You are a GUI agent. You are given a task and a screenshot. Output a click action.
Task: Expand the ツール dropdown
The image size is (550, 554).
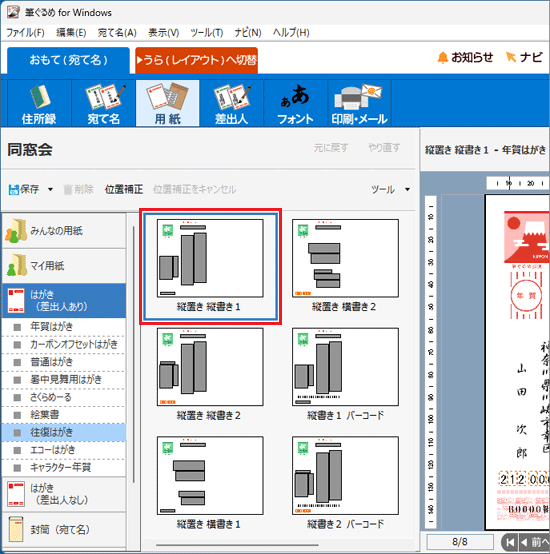[407, 190]
